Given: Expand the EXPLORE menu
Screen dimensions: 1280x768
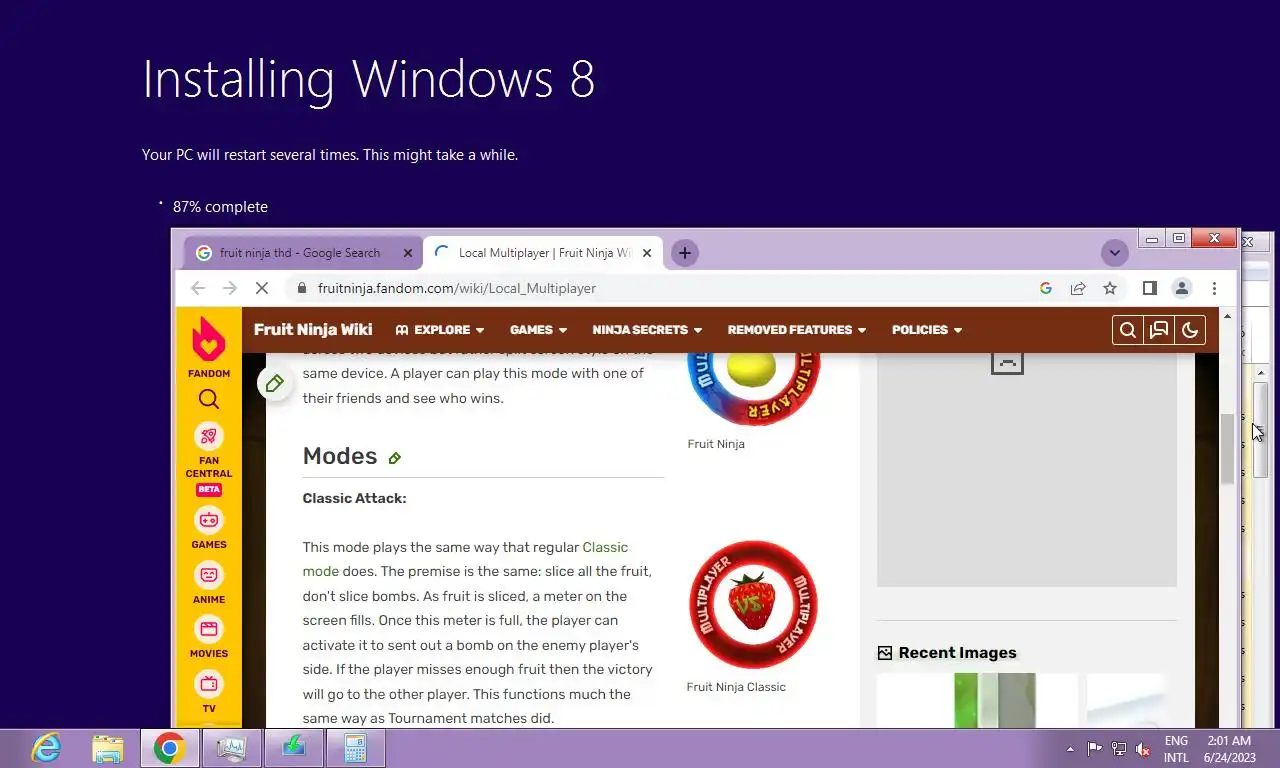Looking at the screenshot, I should tap(440, 330).
